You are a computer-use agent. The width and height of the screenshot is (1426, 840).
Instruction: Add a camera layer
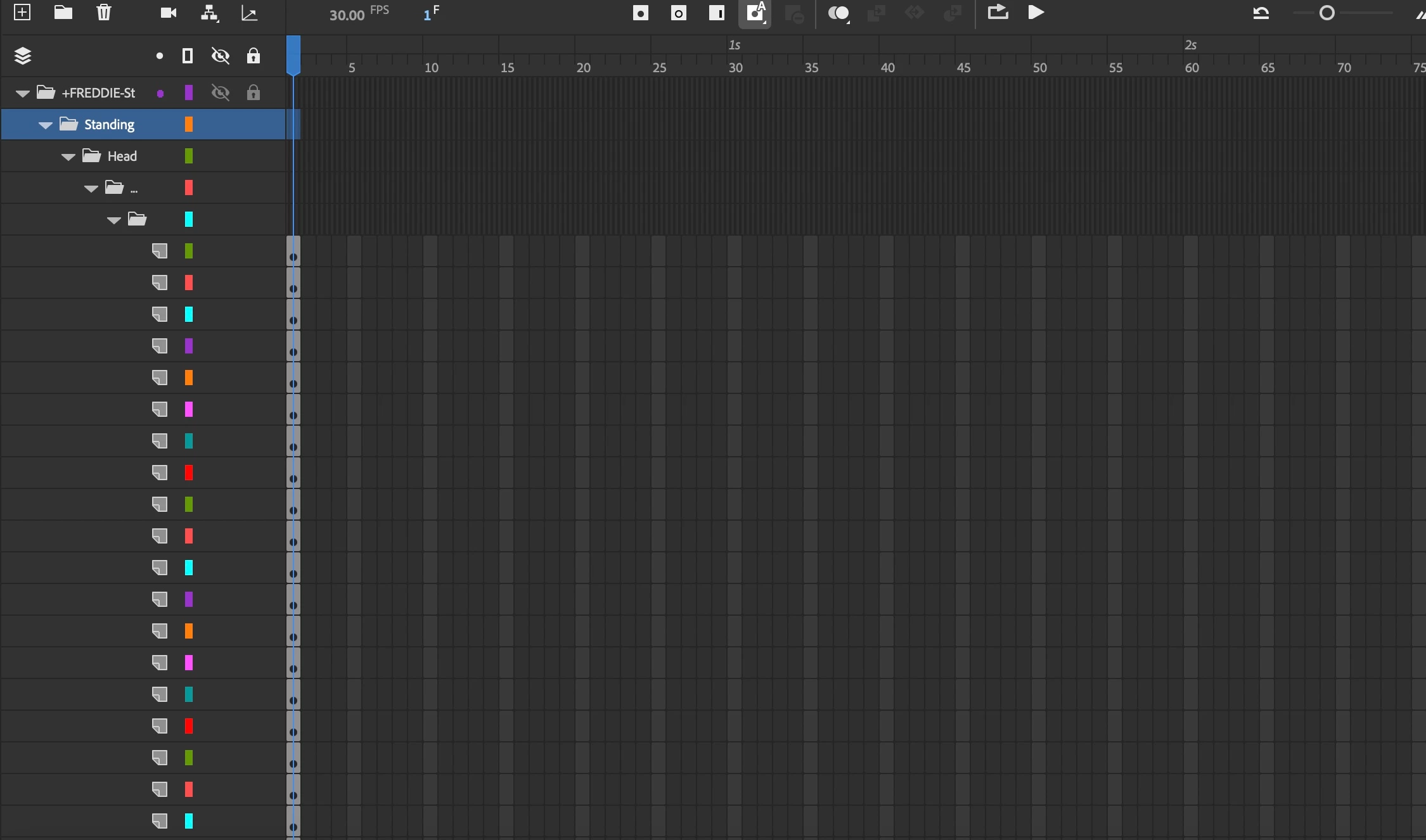click(169, 13)
